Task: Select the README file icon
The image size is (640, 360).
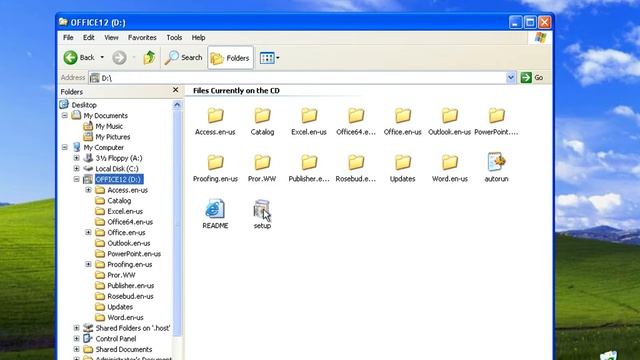Action: click(215, 209)
